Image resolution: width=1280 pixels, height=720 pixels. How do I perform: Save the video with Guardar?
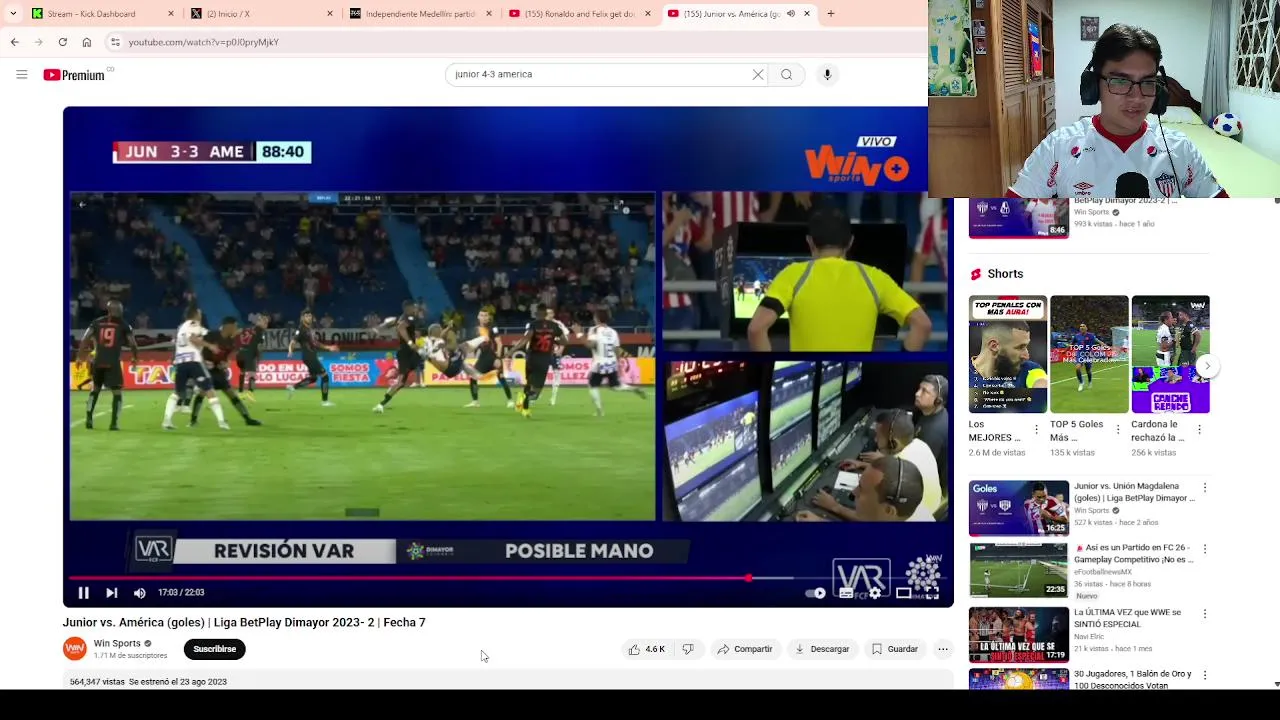click(x=894, y=649)
